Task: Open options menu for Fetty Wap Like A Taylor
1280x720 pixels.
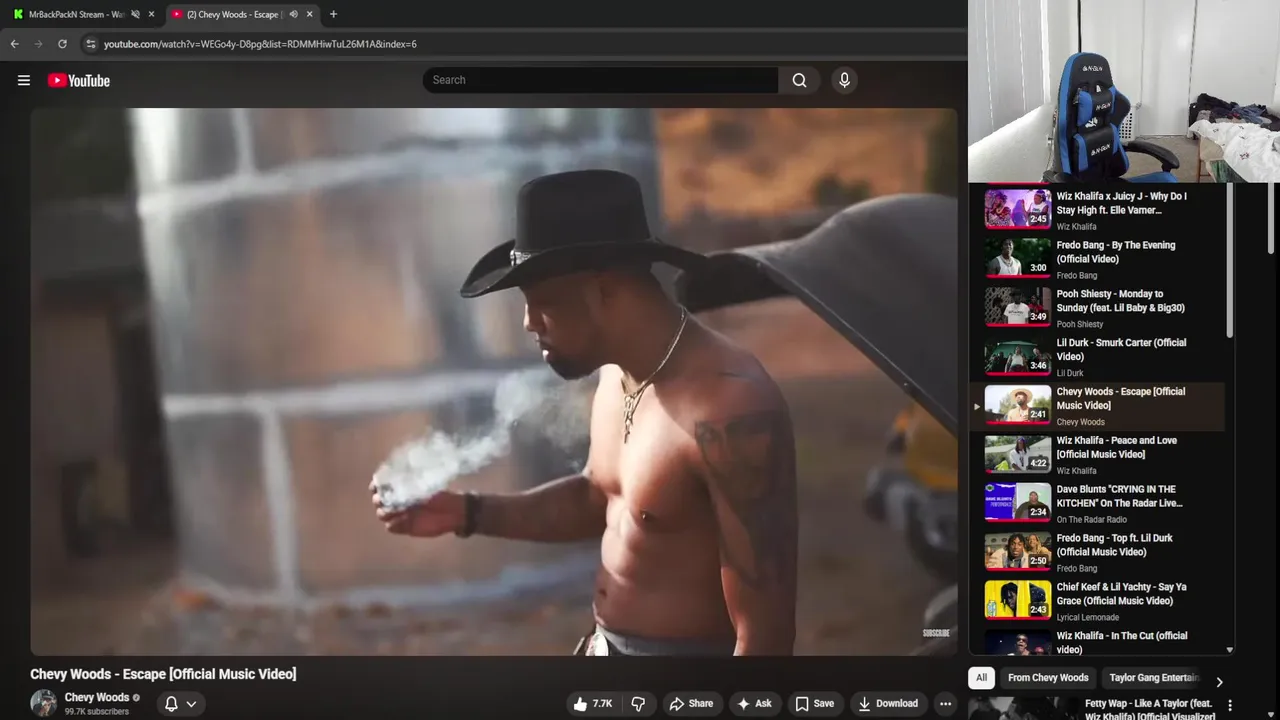Action: coord(1230,705)
